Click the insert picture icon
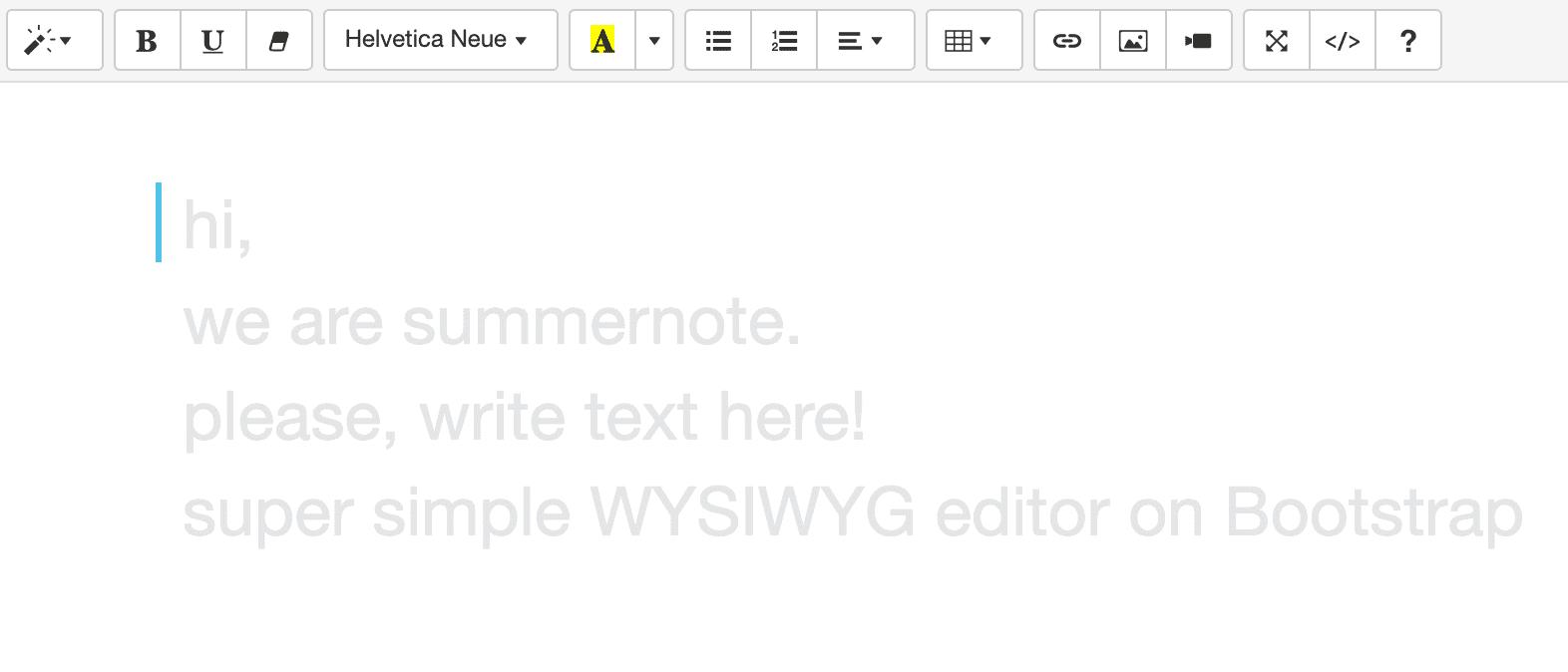Image resolution: width=1568 pixels, height=672 pixels. [x=1133, y=40]
